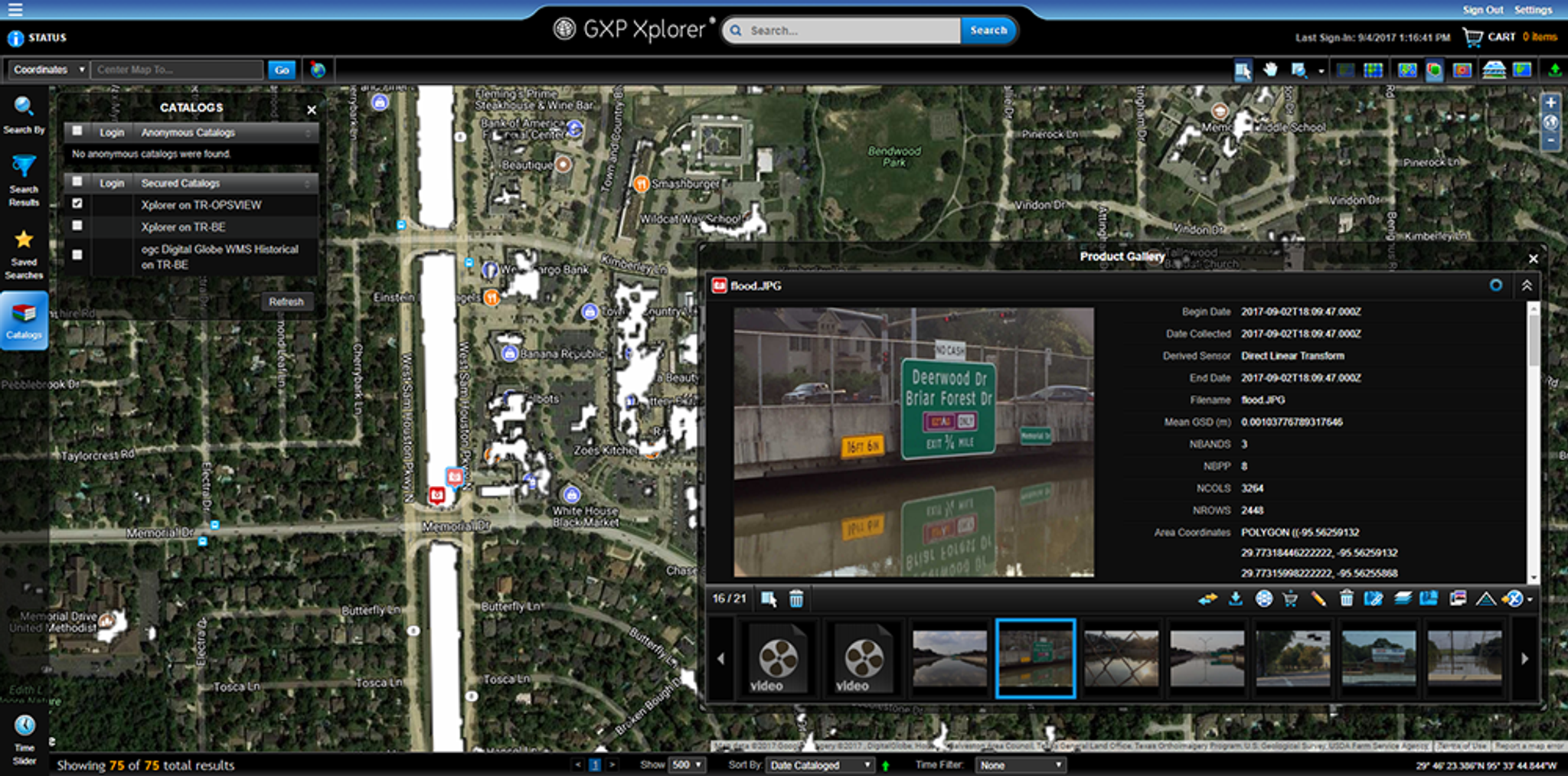
Task: Download the flood.JPG product
Action: (1235, 598)
